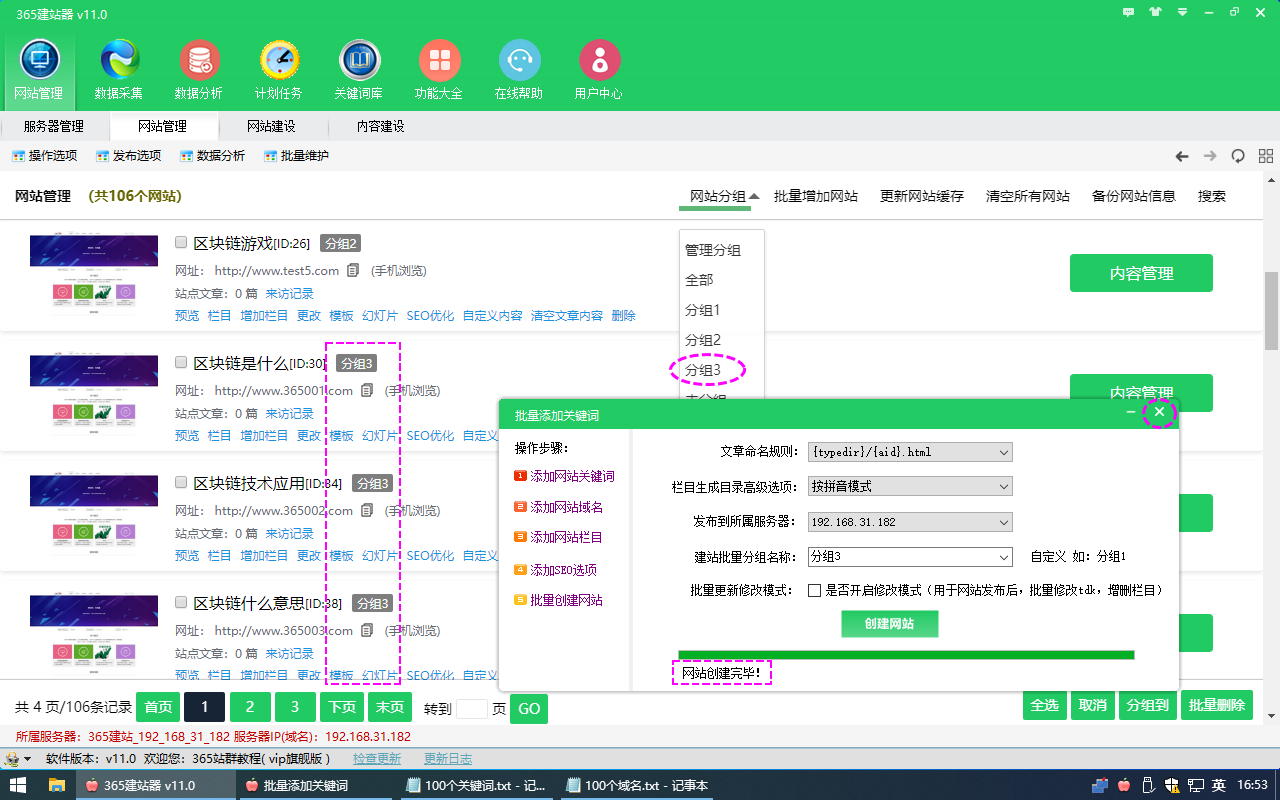Click the shirt skin icon in title bar

click(x=1156, y=13)
